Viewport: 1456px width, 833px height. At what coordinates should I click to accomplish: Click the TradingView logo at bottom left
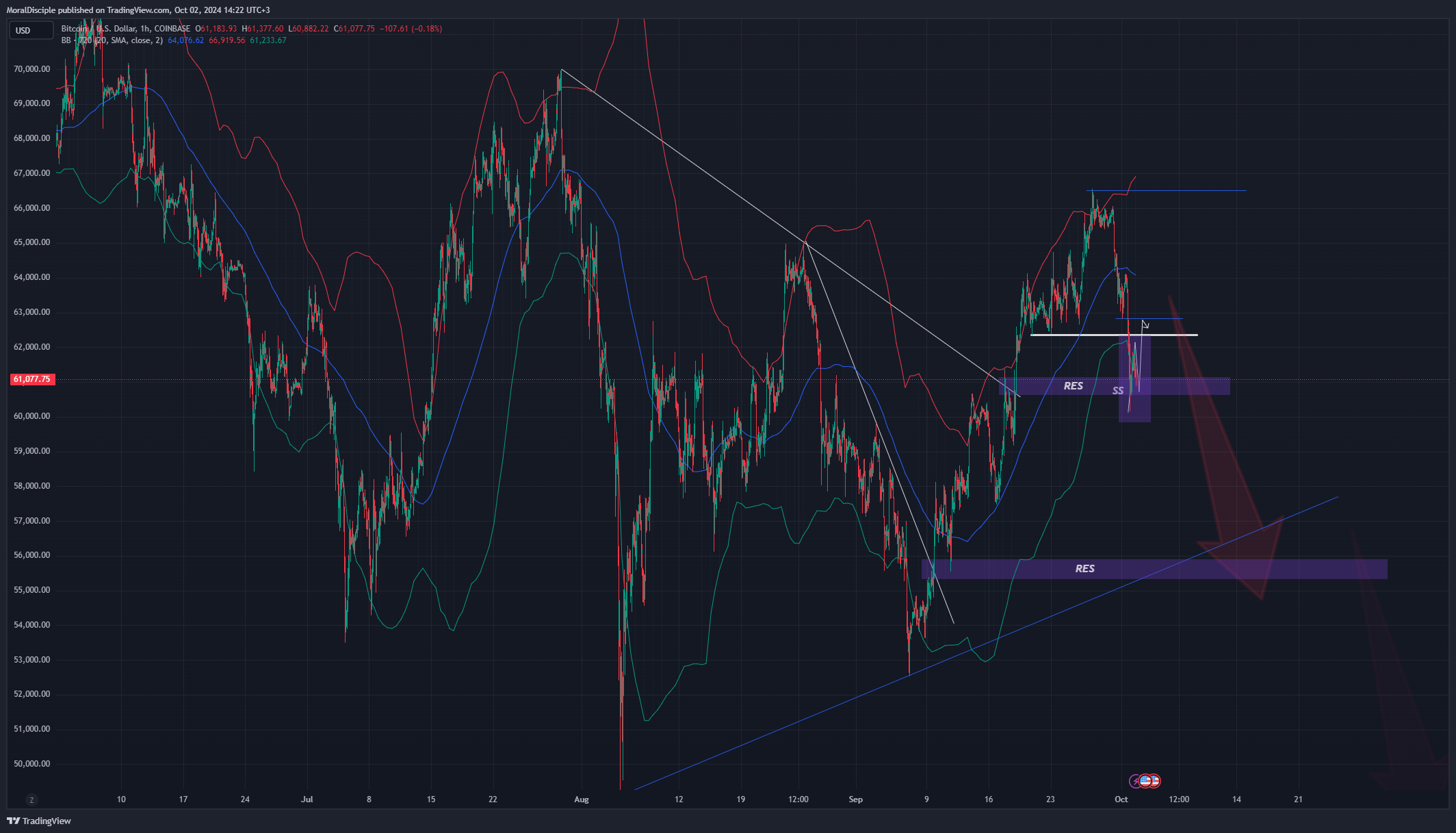(x=39, y=821)
